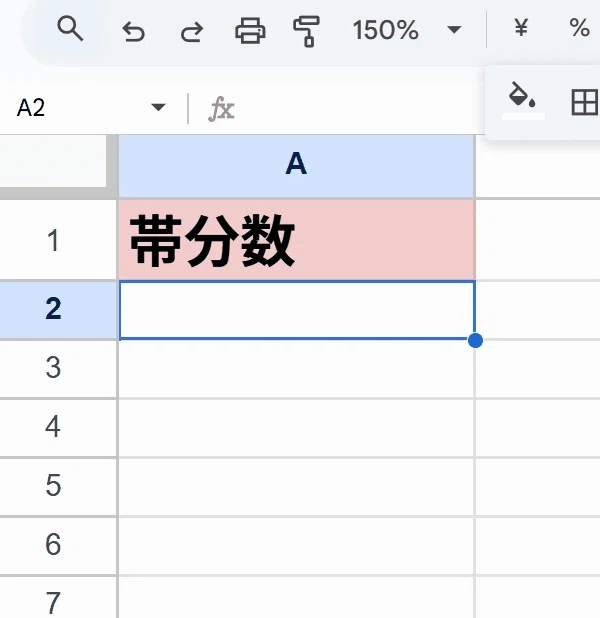Open the borders grid tool
600x618 pixels.
point(585,102)
